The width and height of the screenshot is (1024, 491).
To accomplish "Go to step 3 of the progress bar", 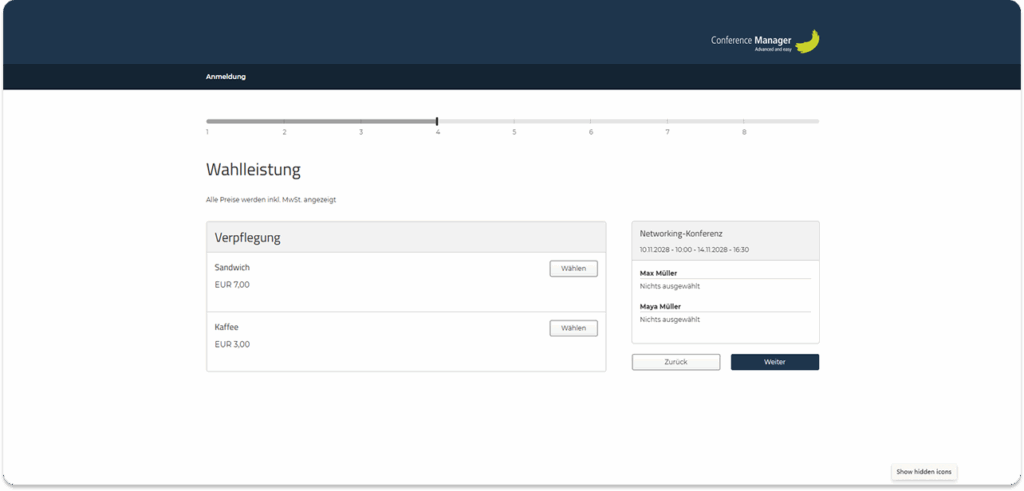I will [361, 132].
